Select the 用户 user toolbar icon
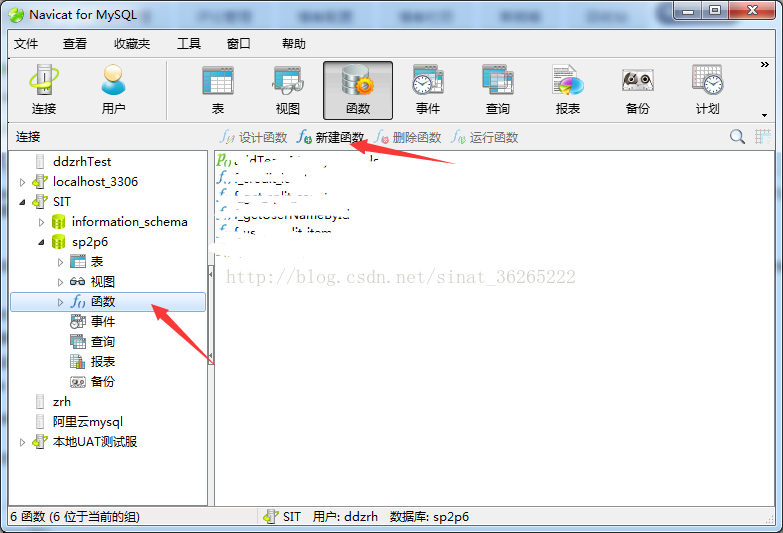783x533 pixels. pyautogui.click(x=113, y=90)
